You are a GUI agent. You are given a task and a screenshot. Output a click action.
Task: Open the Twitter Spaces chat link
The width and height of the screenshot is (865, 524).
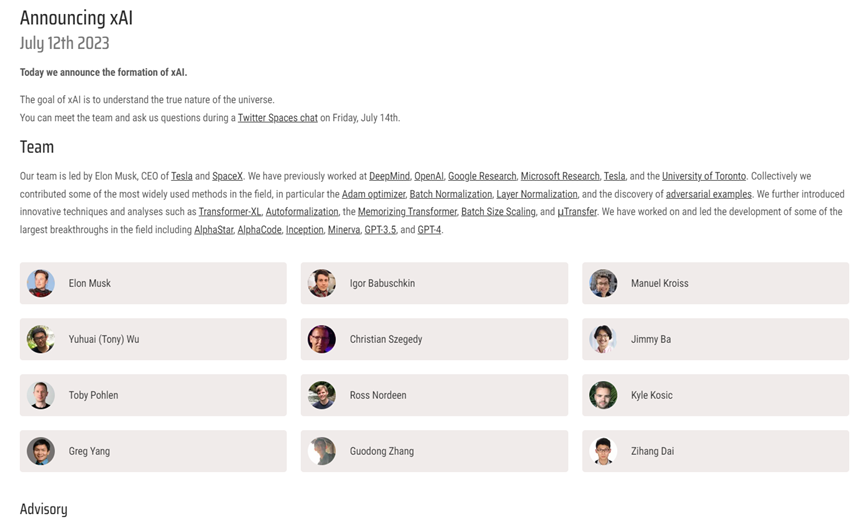tap(277, 117)
